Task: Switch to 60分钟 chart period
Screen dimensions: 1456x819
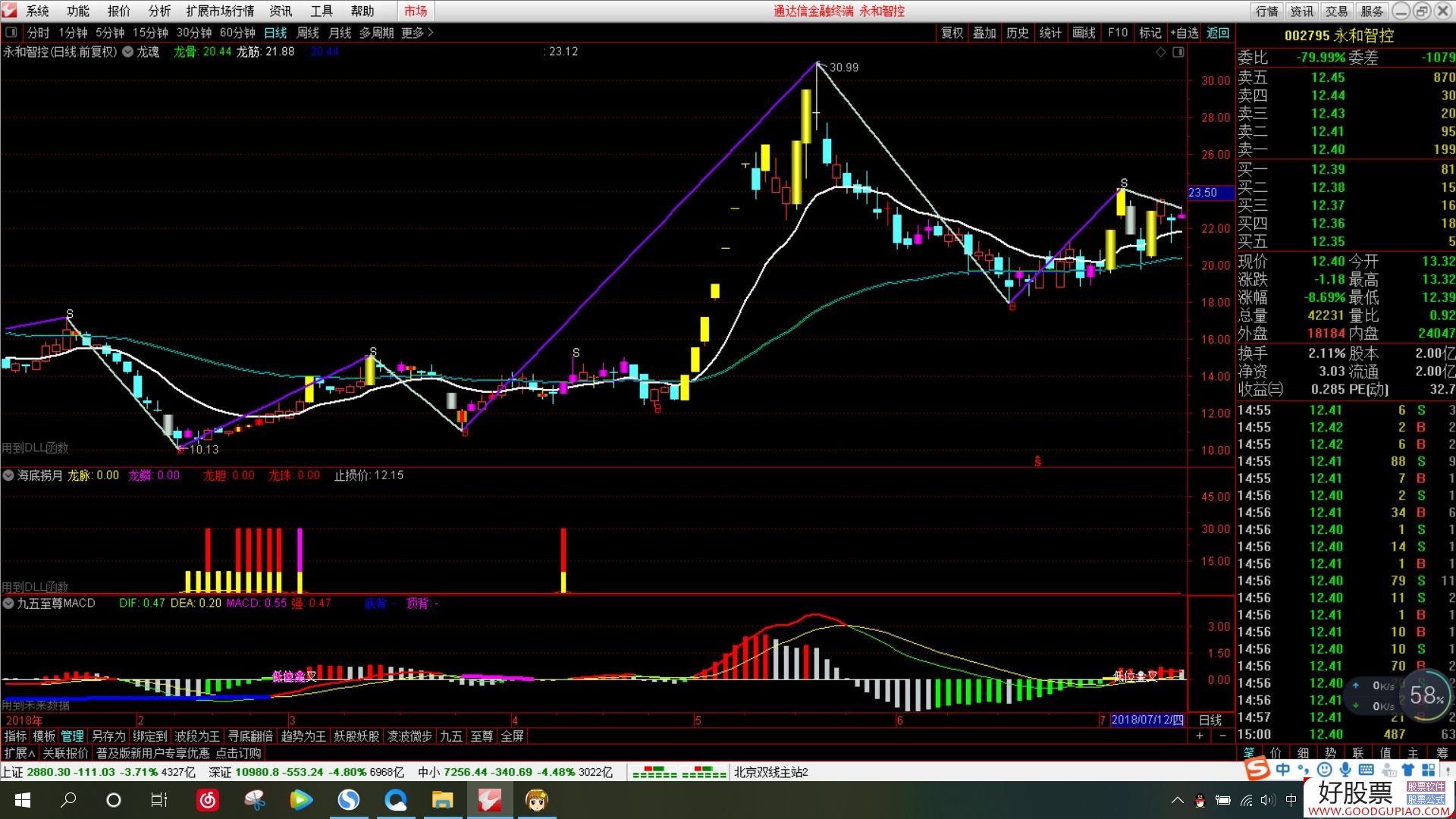Action: 237,33
